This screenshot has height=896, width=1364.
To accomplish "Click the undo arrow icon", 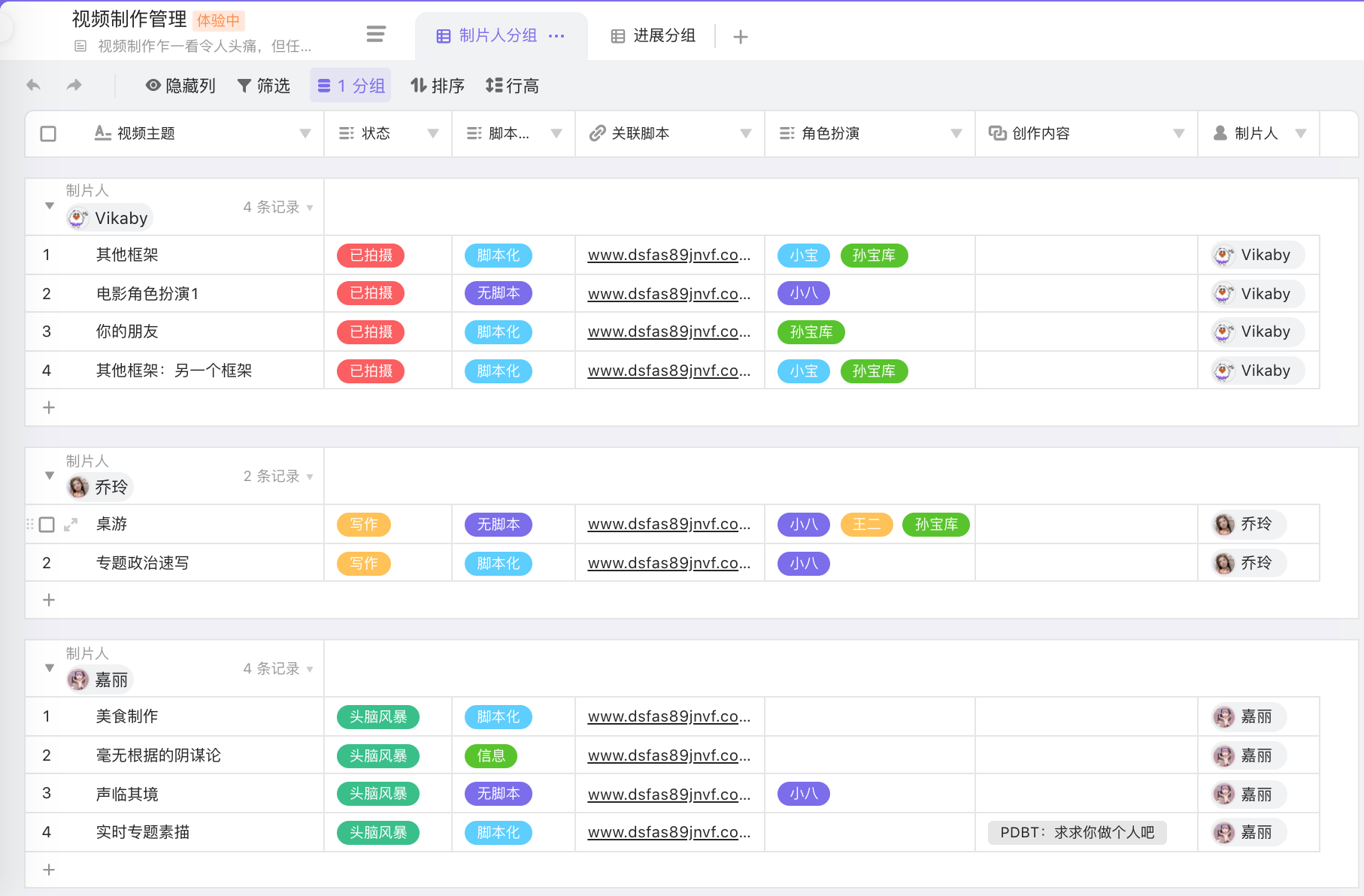I will [x=33, y=85].
